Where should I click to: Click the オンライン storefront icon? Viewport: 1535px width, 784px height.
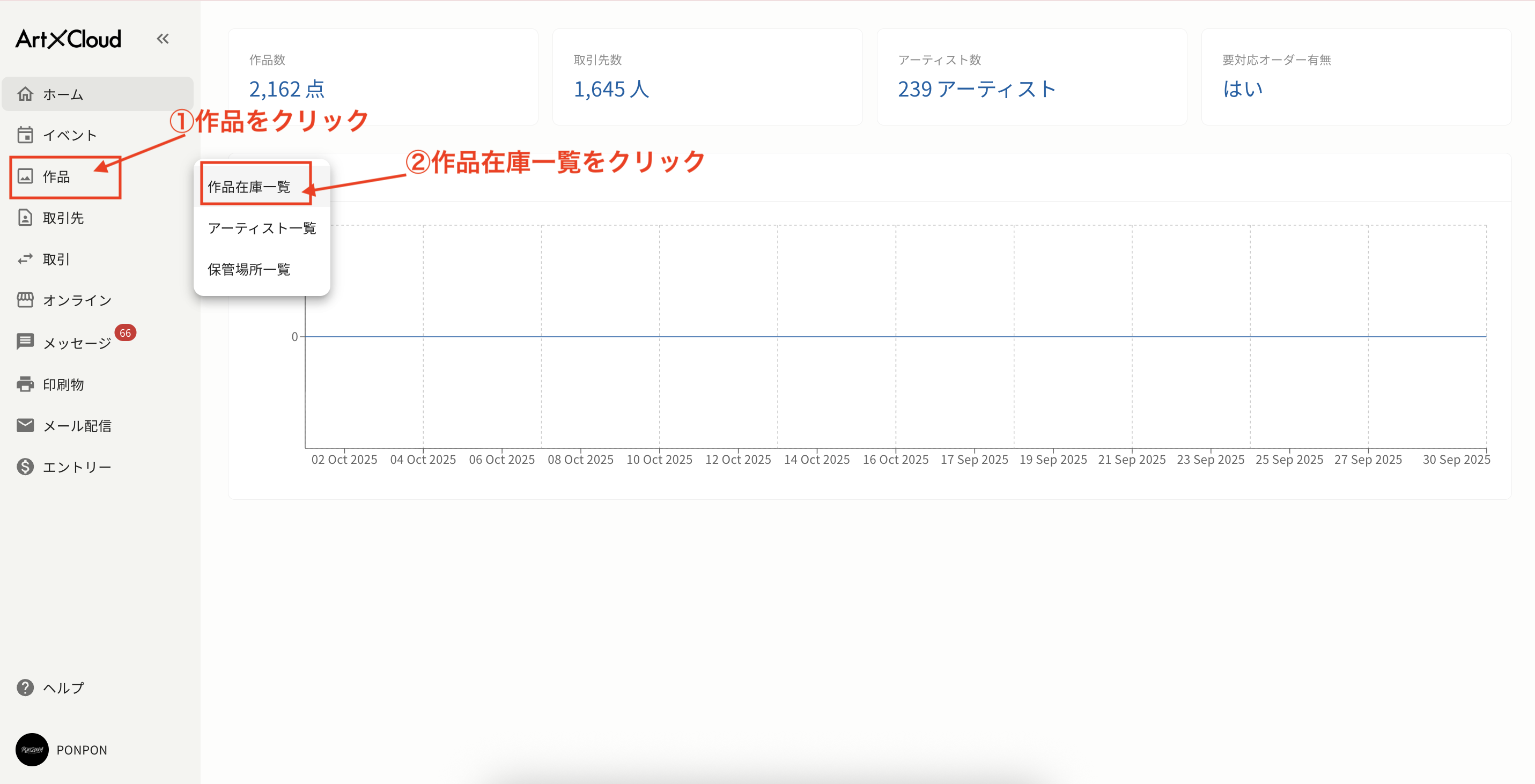click(26, 300)
